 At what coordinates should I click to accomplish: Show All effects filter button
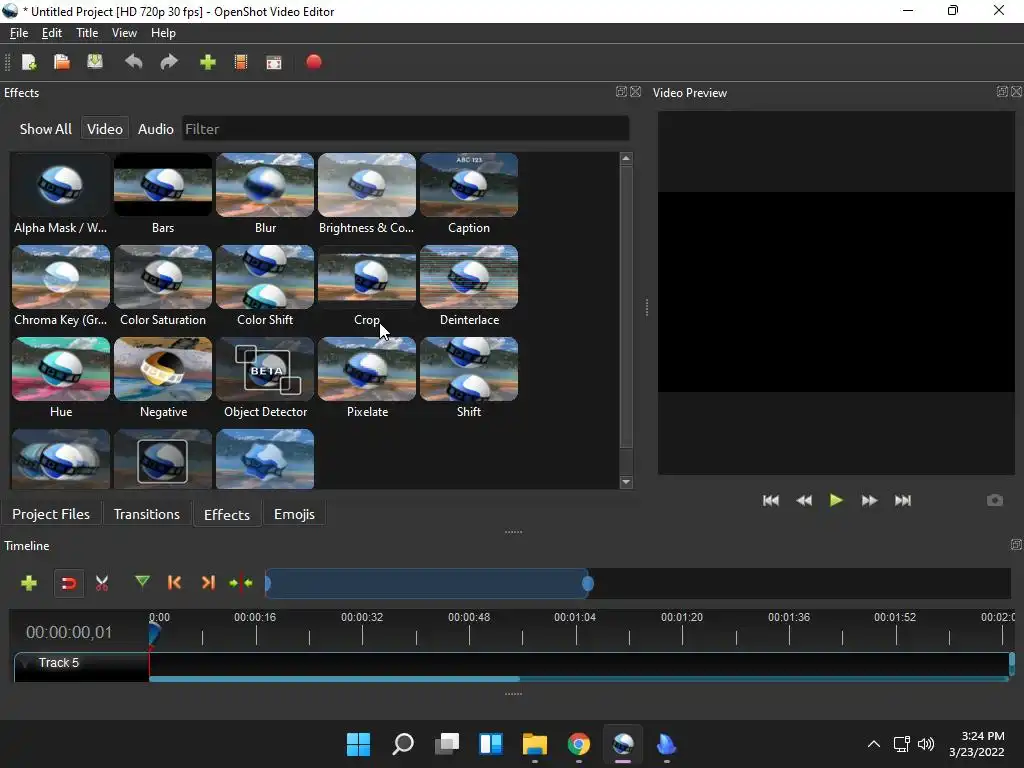tap(46, 129)
